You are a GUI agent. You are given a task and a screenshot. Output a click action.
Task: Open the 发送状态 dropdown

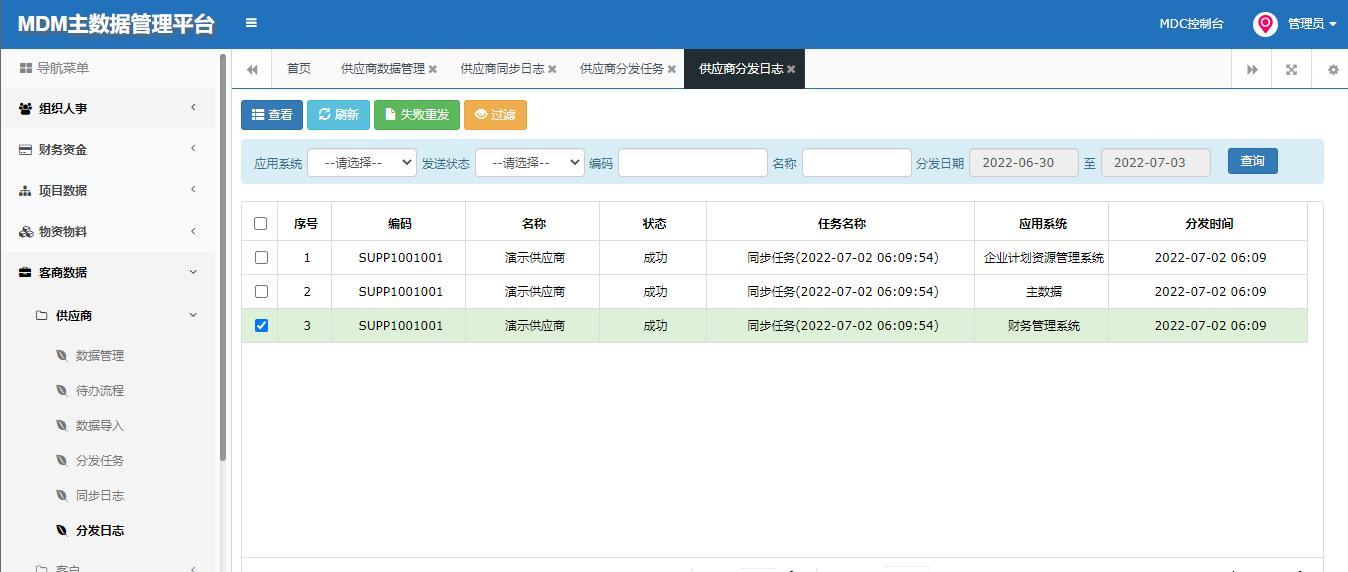point(530,162)
